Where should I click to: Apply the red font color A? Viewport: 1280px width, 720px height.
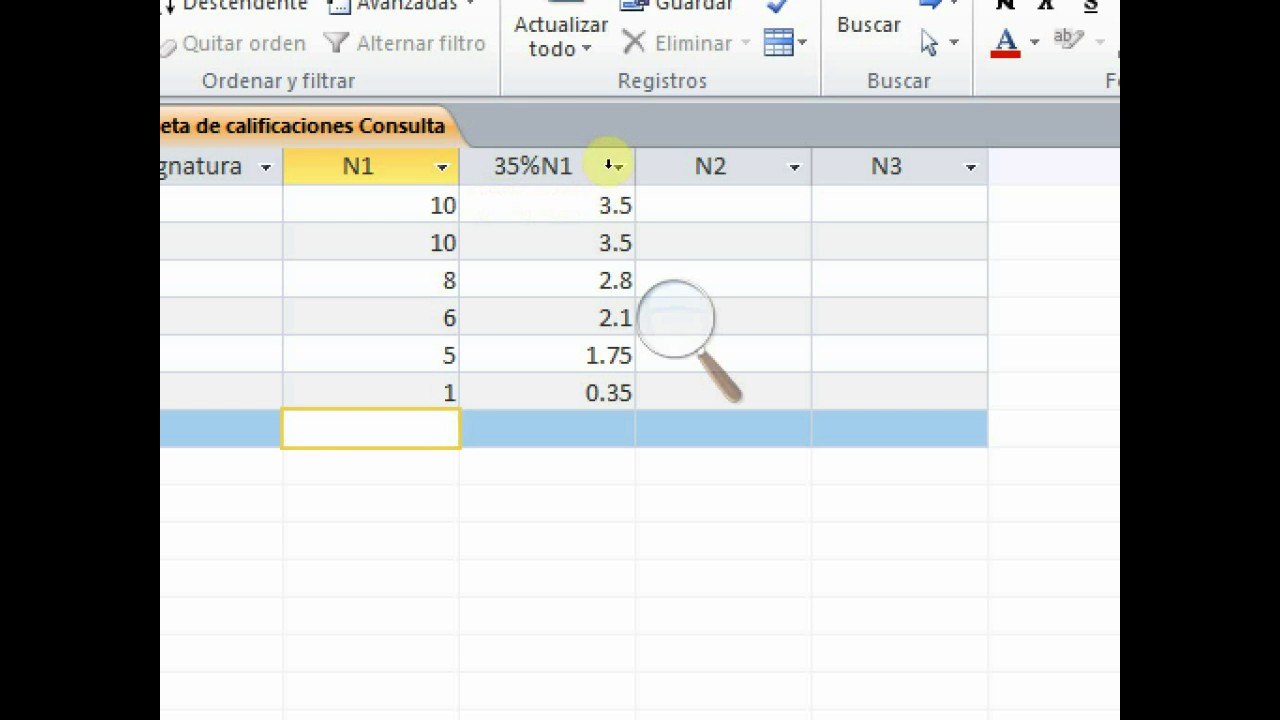pos(1006,42)
